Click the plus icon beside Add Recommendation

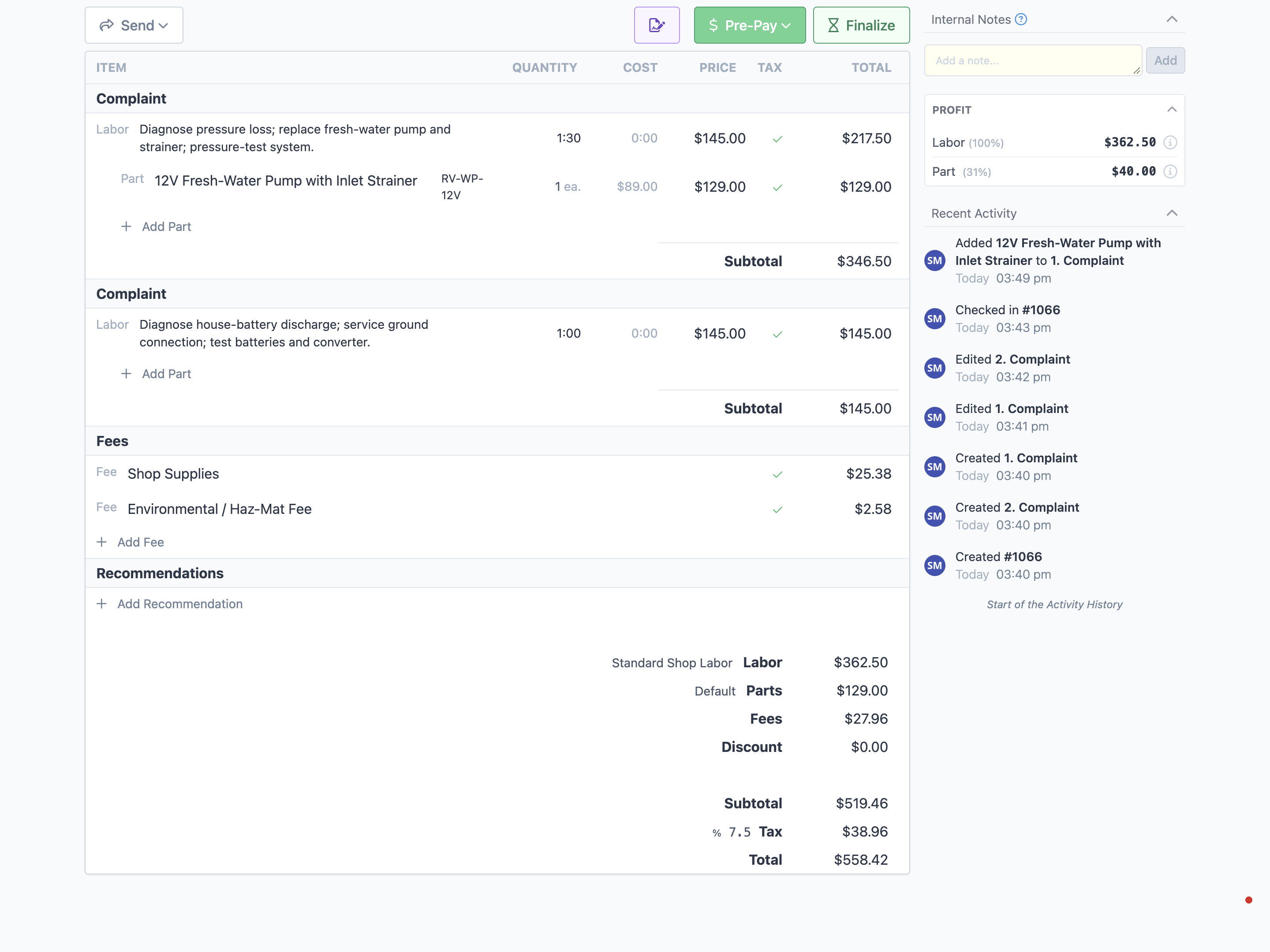click(x=101, y=604)
